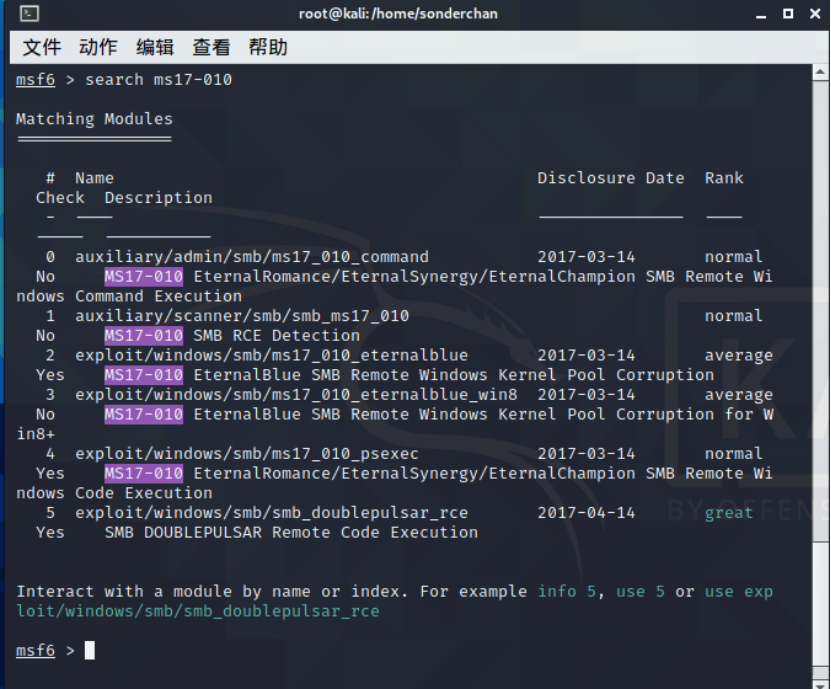Screen dimensions: 831x689
Task: Click the 'search ms17-010' command text
Action: click(x=158, y=80)
